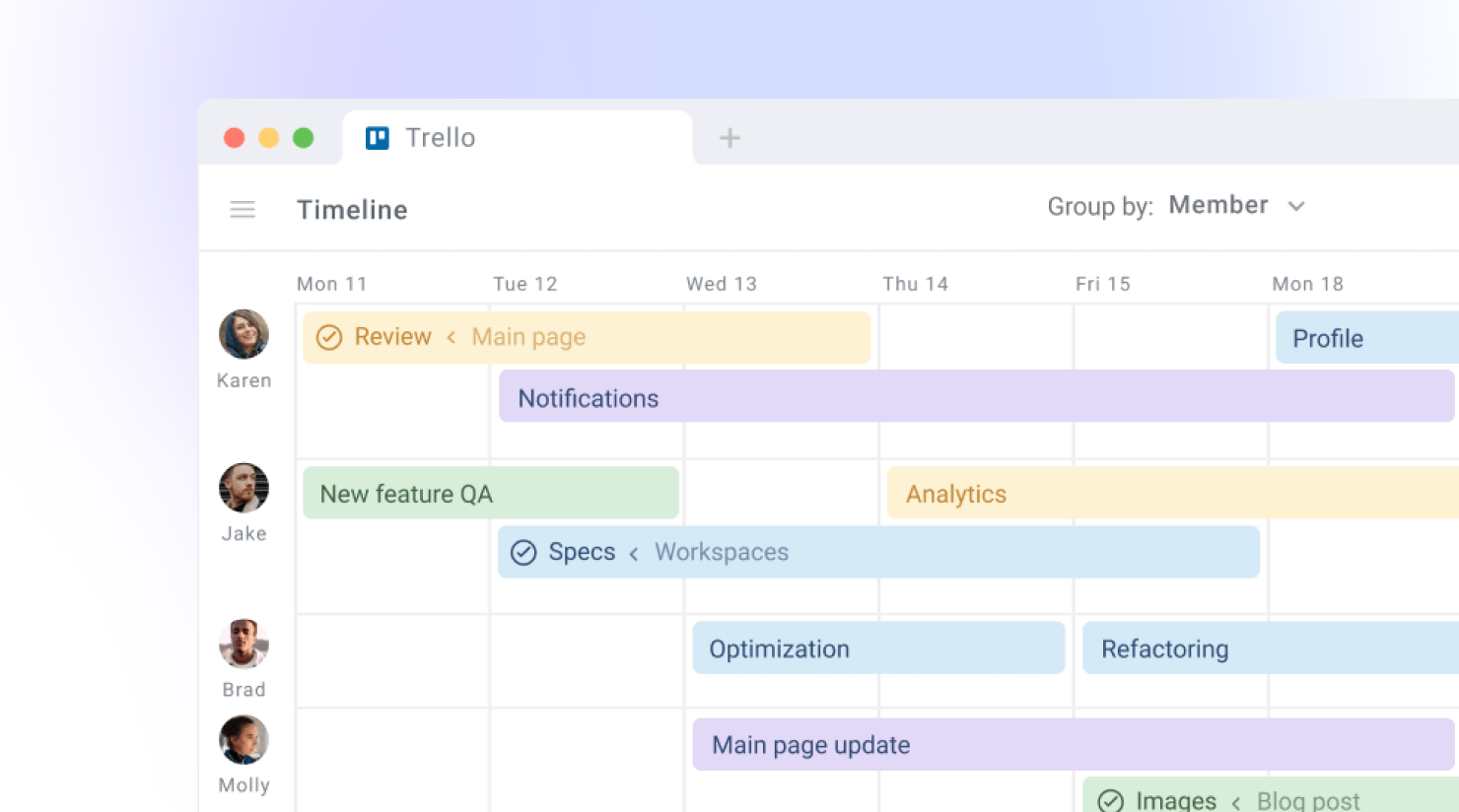Viewport: 1459px width, 812px height.
Task: Open the Optimization task bar
Action: tap(878, 647)
